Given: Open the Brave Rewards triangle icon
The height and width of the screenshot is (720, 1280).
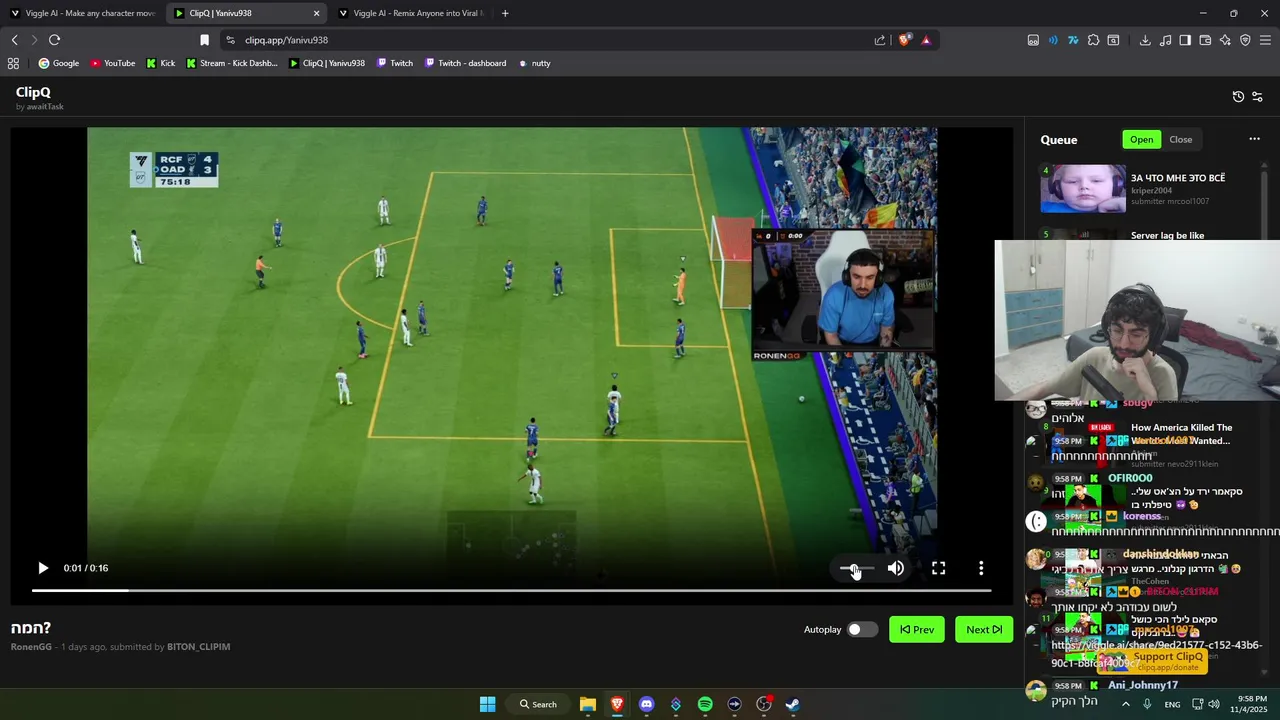Looking at the screenshot, I should (x=926, y=40).
